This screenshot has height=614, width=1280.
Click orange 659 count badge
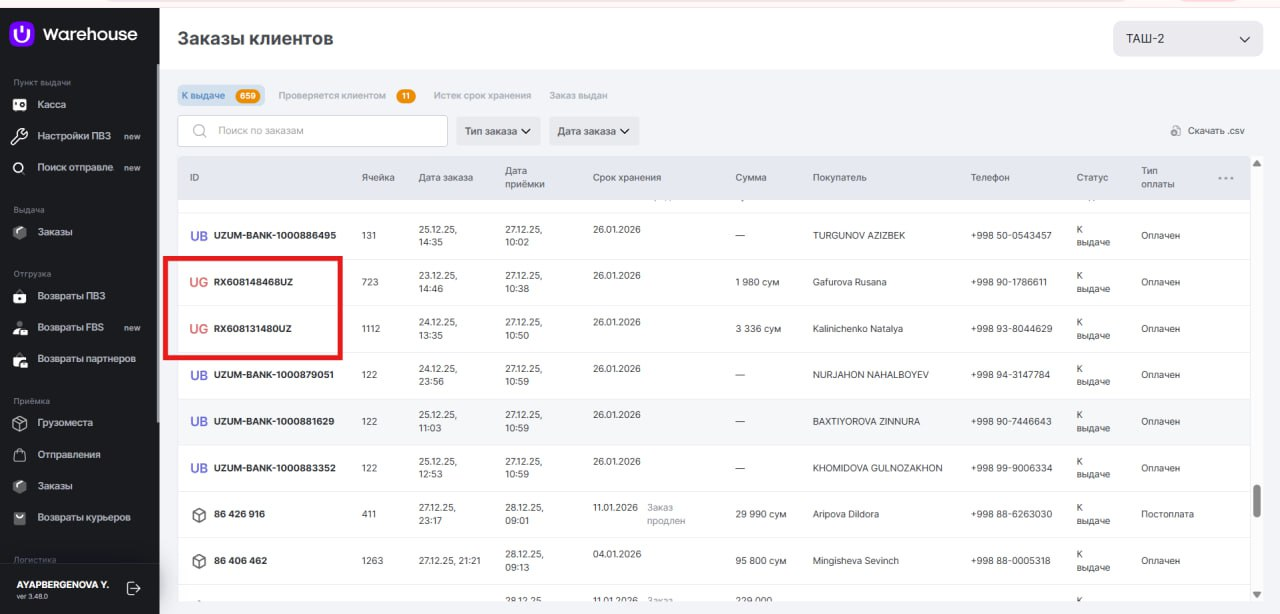pyautogui.click(x=247, y=96)
